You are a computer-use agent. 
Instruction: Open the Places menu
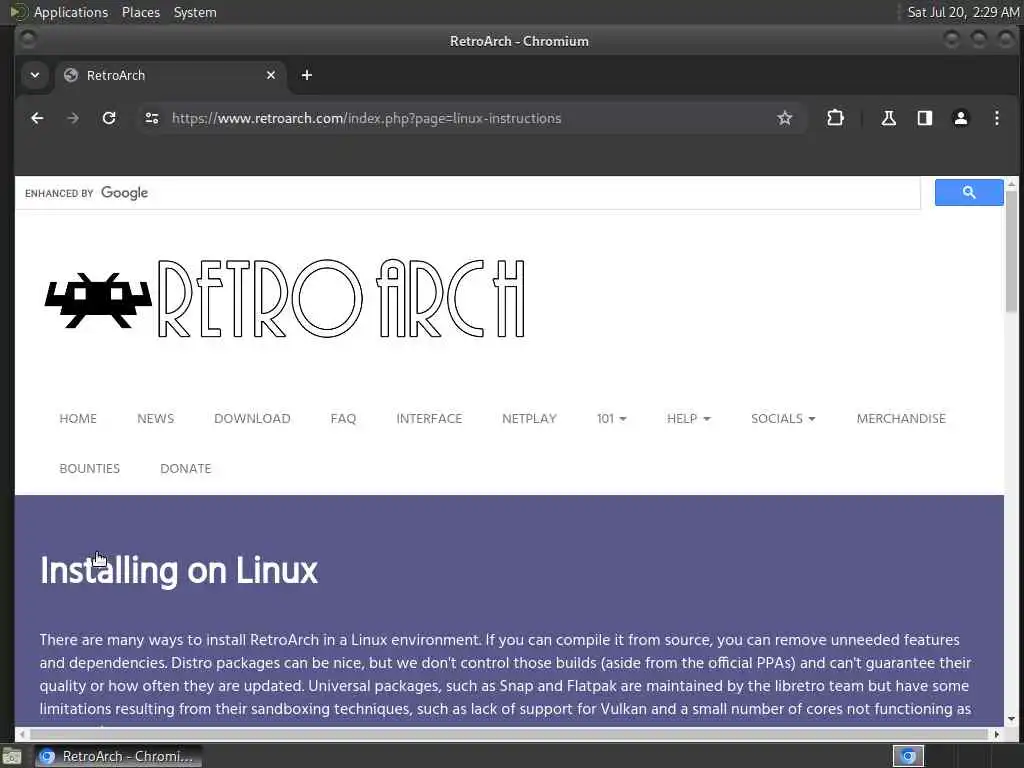[x=141, y=12]
